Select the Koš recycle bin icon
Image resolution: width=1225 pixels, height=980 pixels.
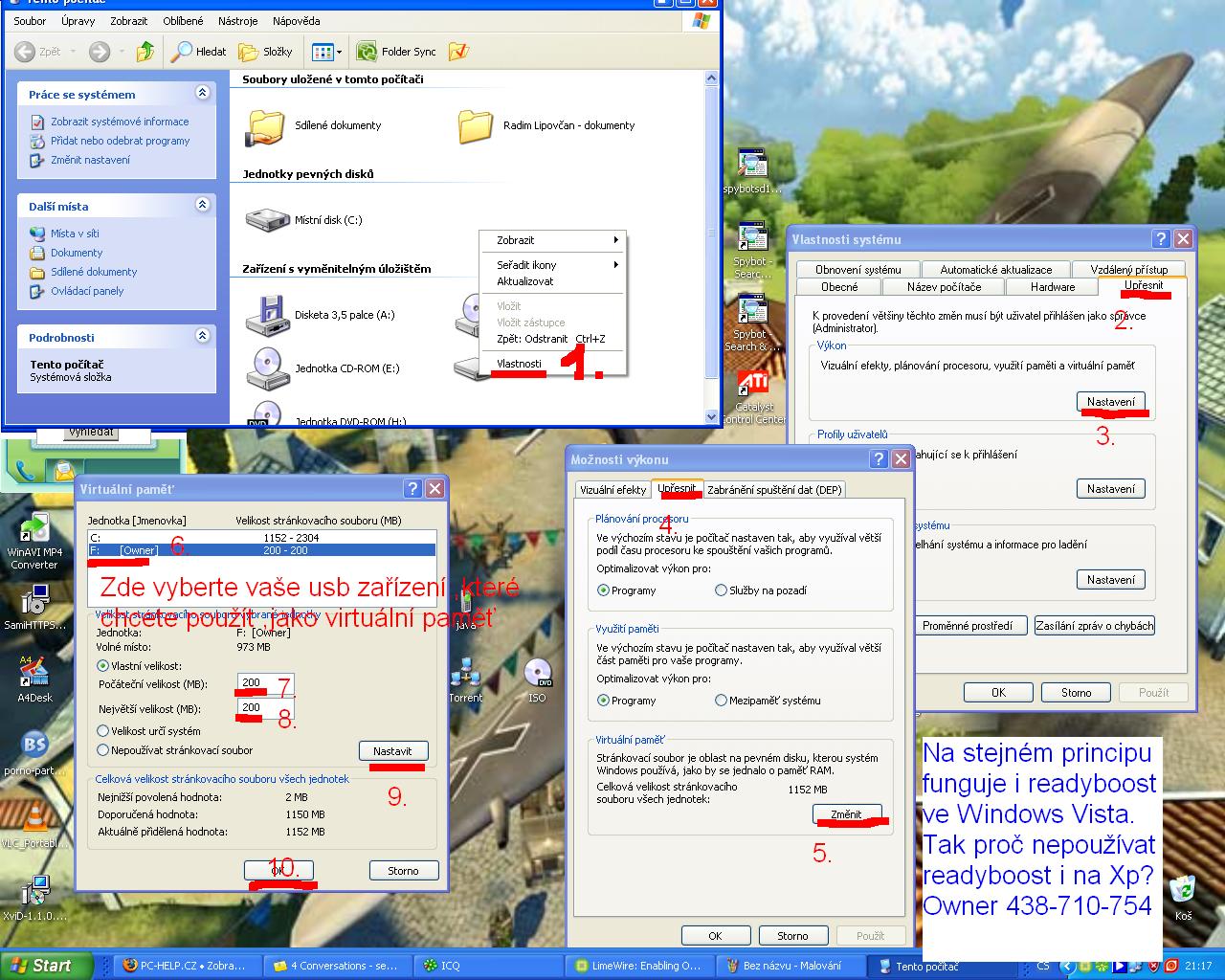(x=1184, y=898)
